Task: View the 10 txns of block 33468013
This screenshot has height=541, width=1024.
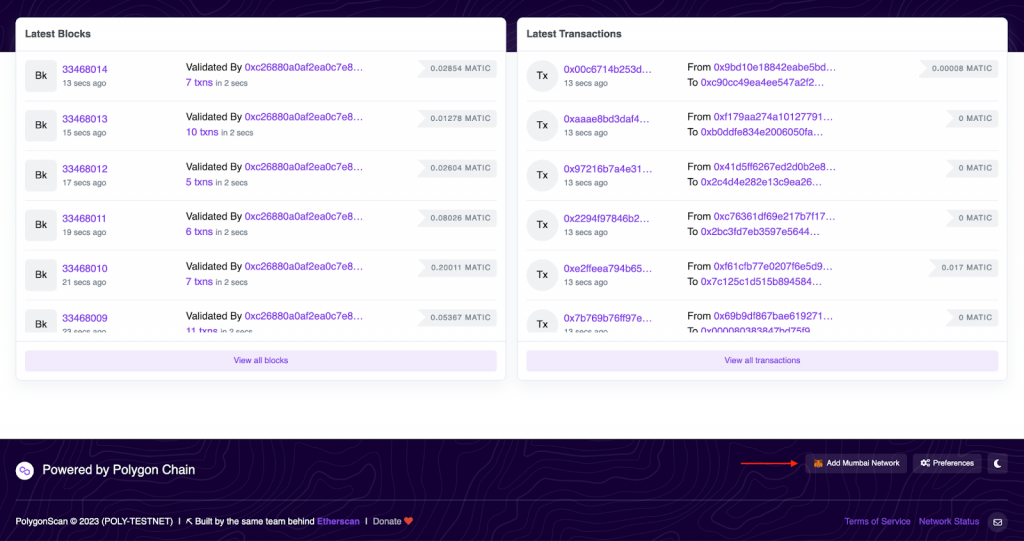Action: tap(202, 132)
